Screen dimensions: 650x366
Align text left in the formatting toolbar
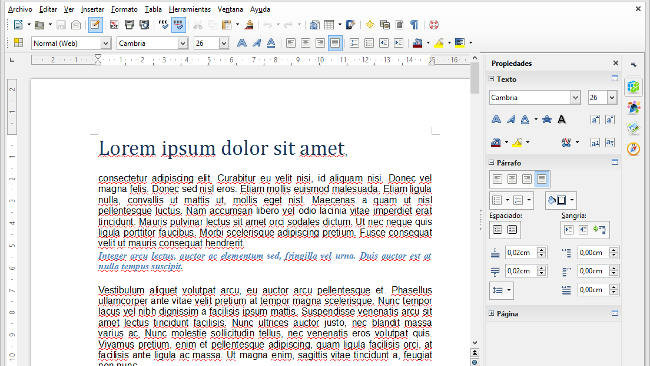coord(291,43)
